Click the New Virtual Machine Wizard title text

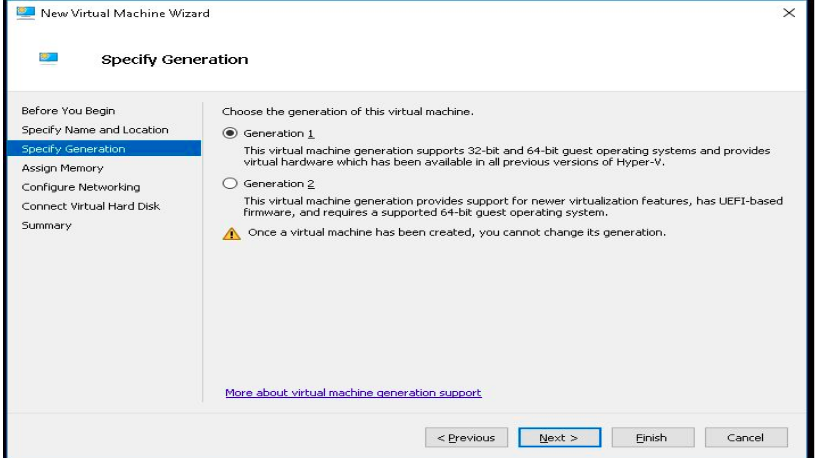125,13
